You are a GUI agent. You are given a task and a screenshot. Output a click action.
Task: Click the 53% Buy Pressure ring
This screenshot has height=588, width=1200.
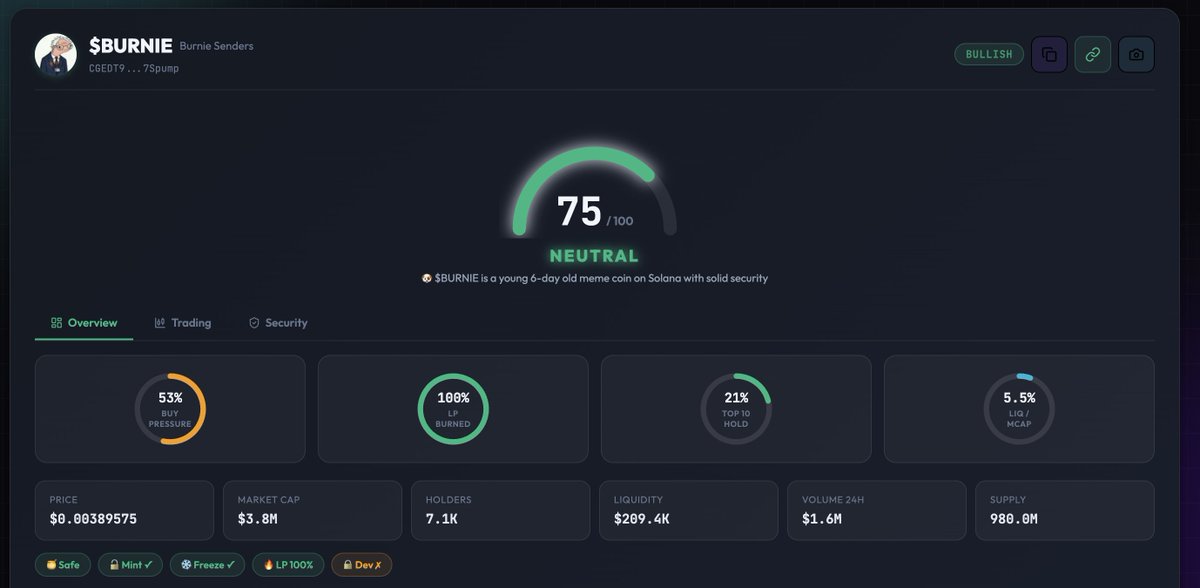[x=170, y=409]
